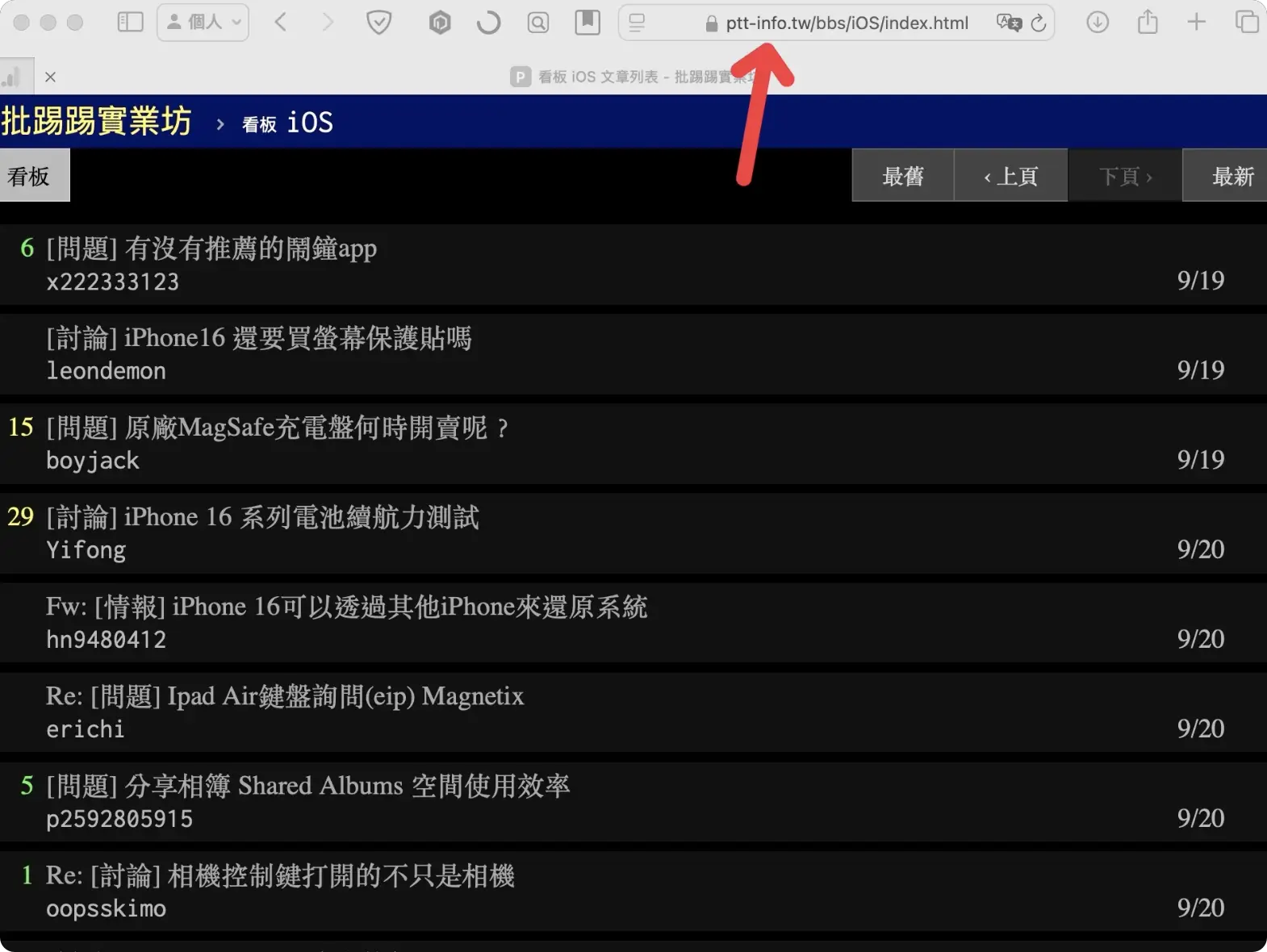
Task: Click the 9/20 date on the Yifong row
Action: point(1200,549)
